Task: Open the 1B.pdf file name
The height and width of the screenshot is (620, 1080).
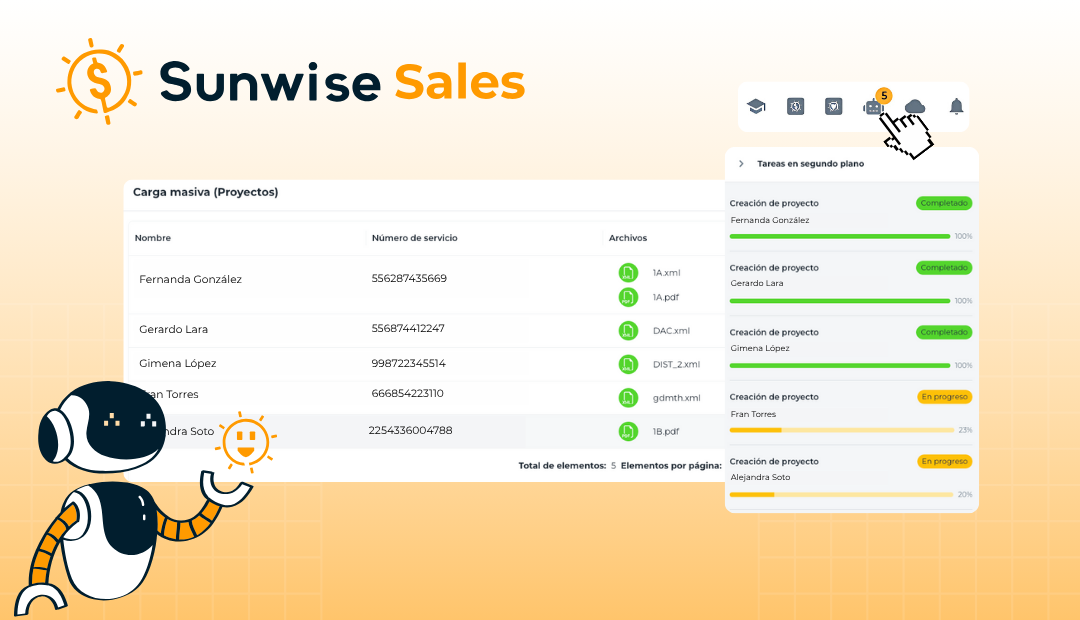Action: [666, 431]
